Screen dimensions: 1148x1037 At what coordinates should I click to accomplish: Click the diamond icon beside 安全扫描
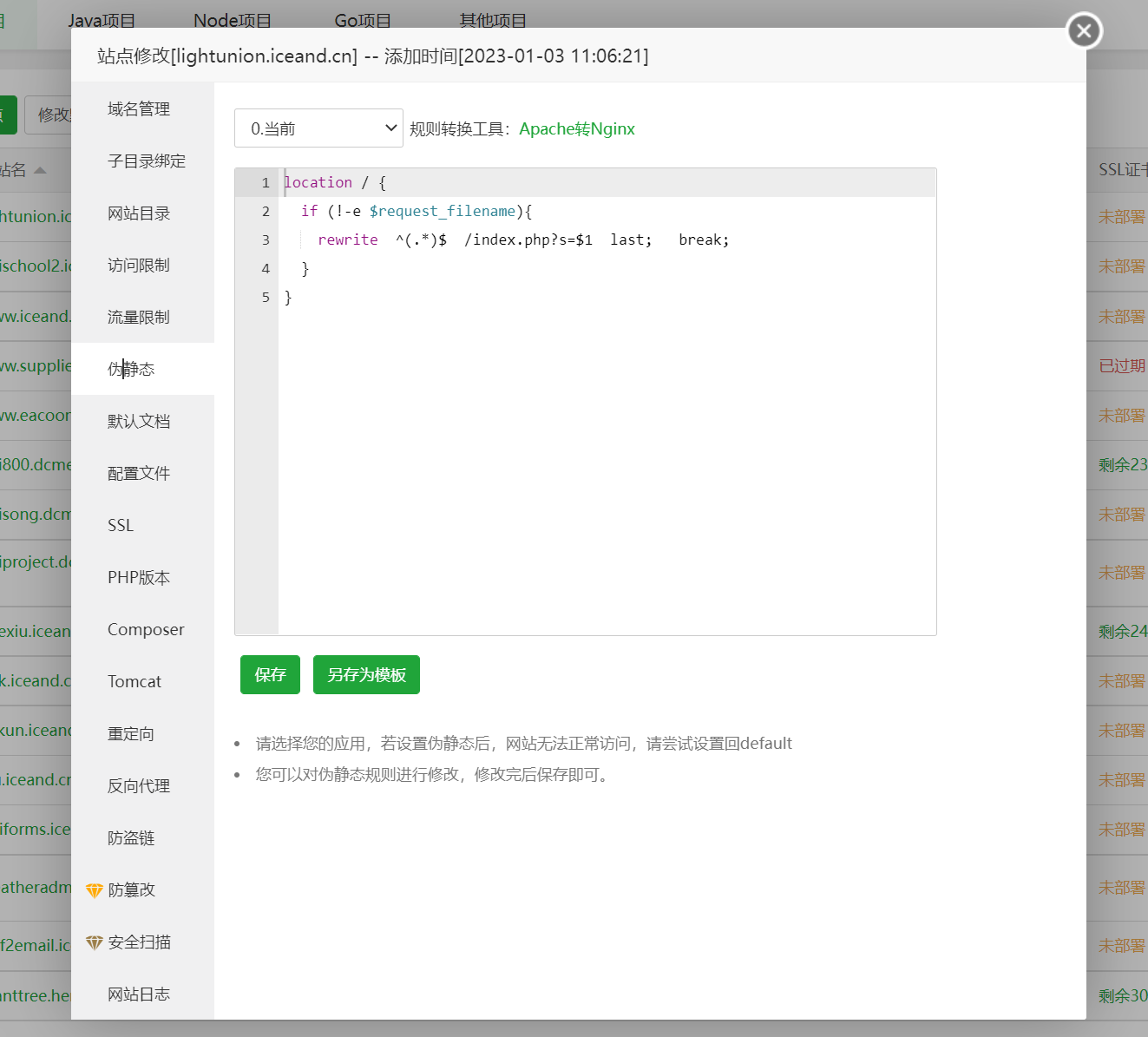click(x=95, y=942)
